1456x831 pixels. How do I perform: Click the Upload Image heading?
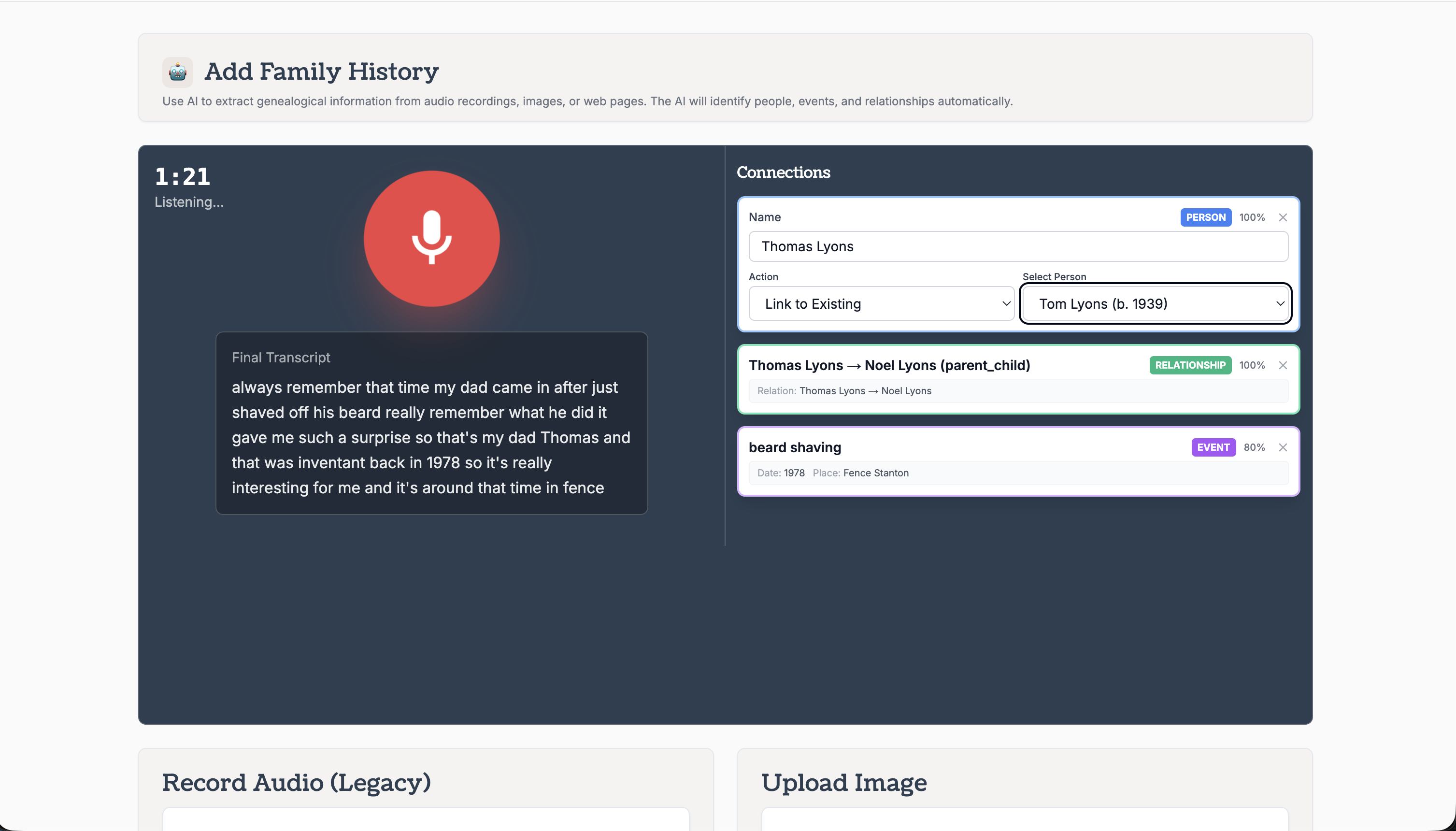[844, 783]
